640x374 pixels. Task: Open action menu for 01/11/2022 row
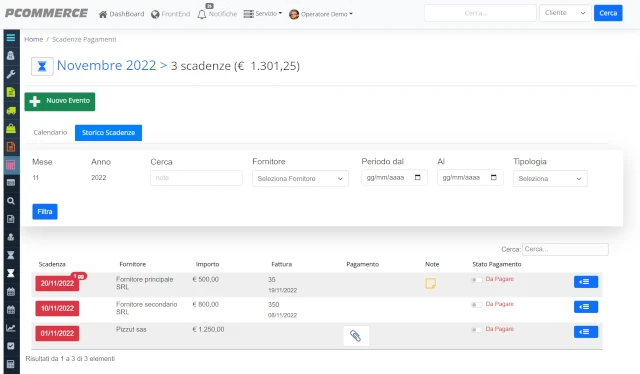pyautogui.click(x=586, y=332)
